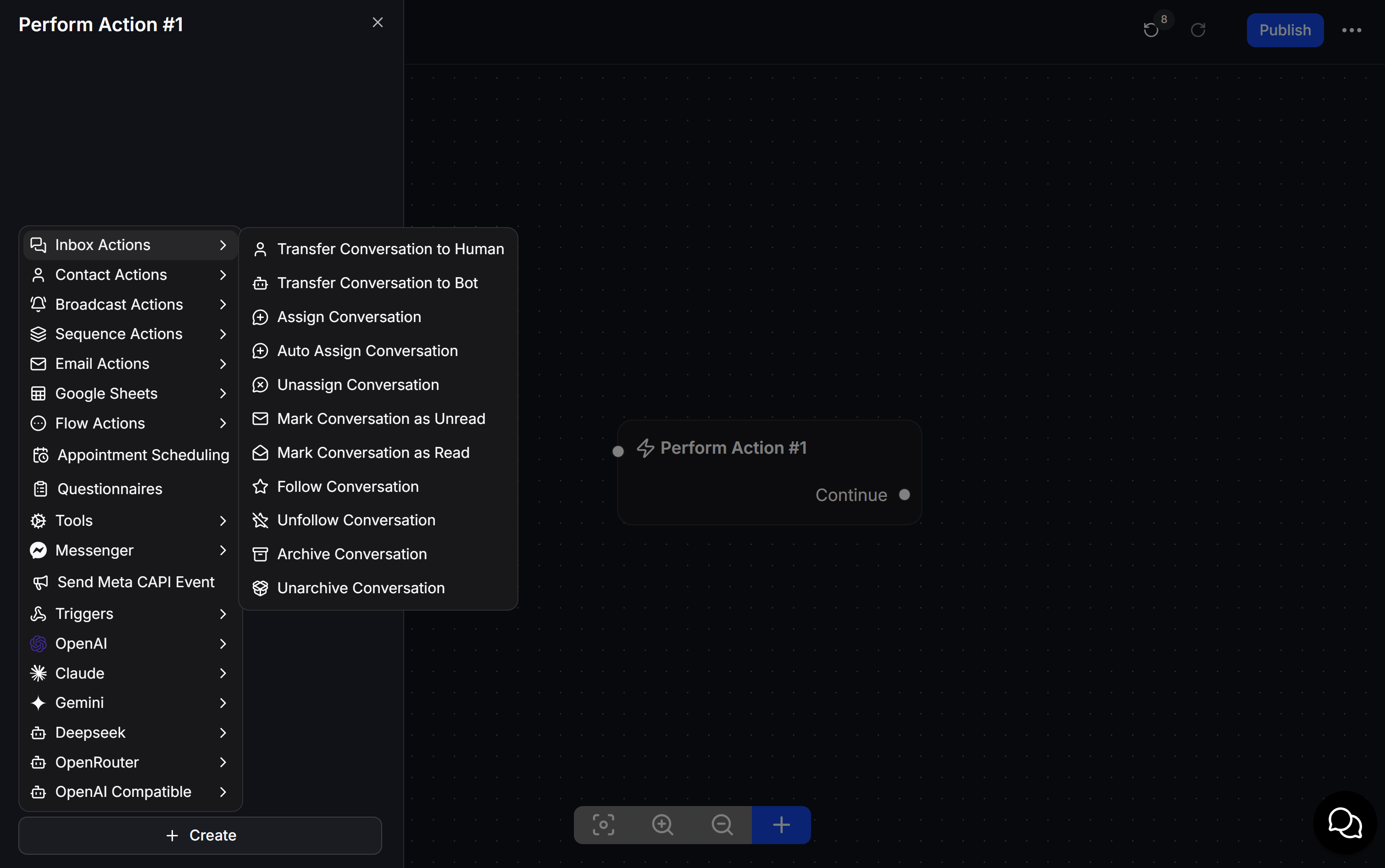Open the three-dot more options menu
Screen dimensions: 1385x868
[1351, 30]
